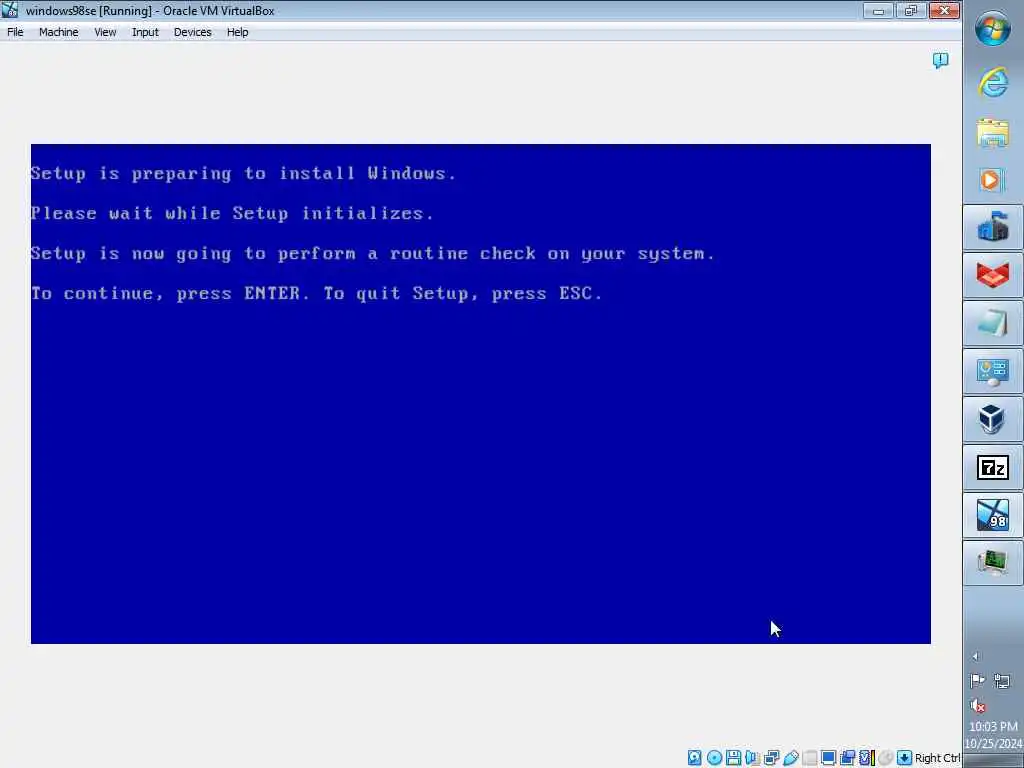
Task: Click the VirtualBox window title bar icon
Action: click(10, 10)
